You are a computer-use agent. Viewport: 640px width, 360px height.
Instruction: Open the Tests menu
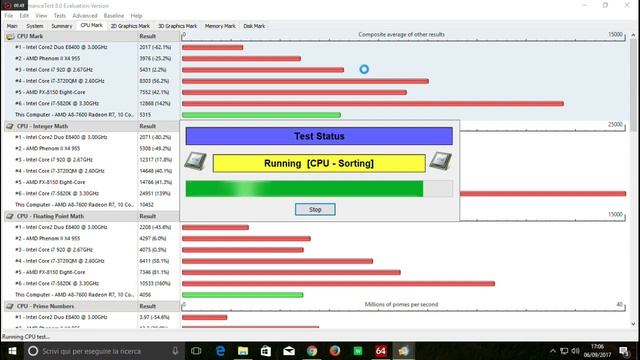(60, 16)
